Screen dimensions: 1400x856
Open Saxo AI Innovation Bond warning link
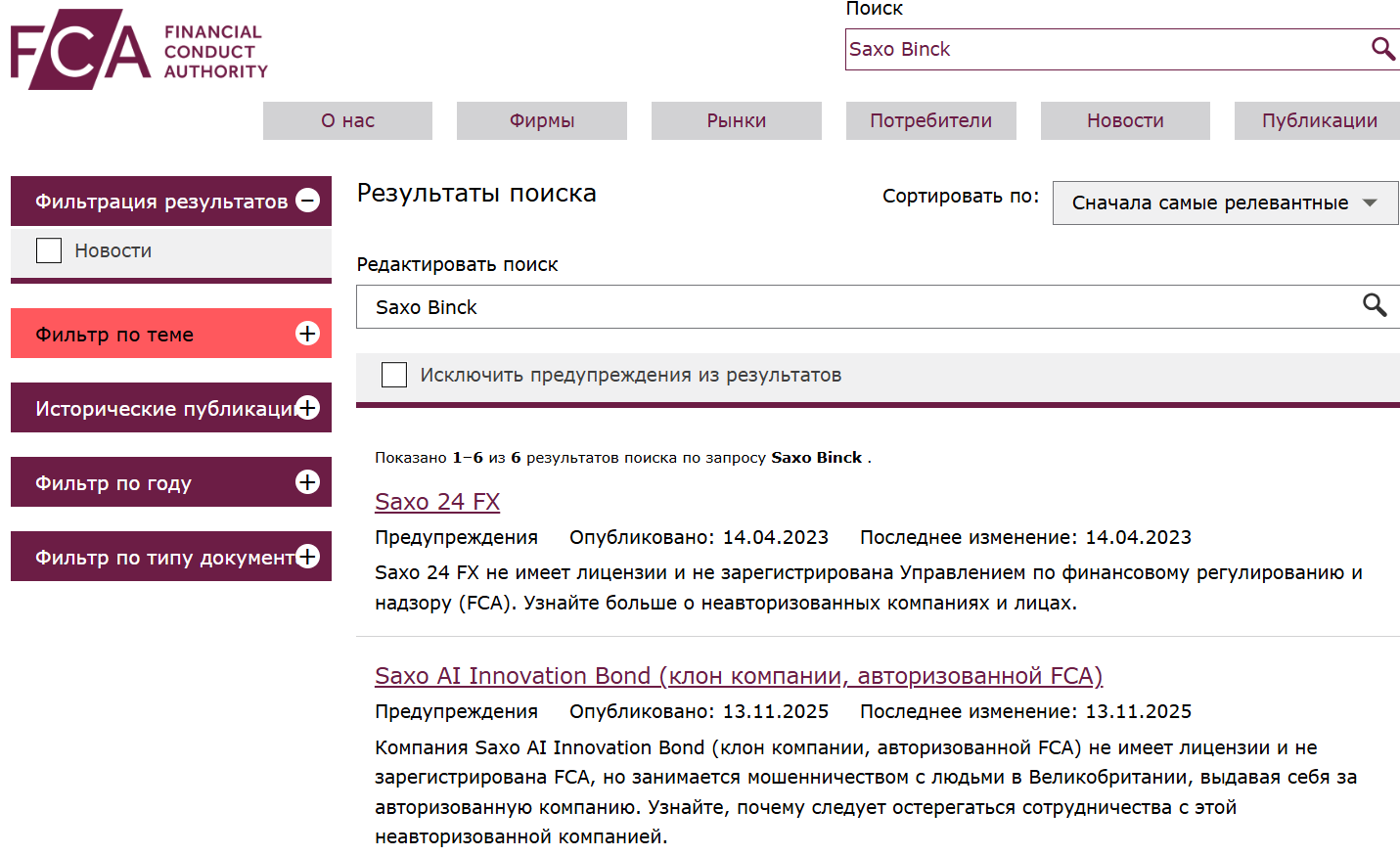(x=738, y=676)
